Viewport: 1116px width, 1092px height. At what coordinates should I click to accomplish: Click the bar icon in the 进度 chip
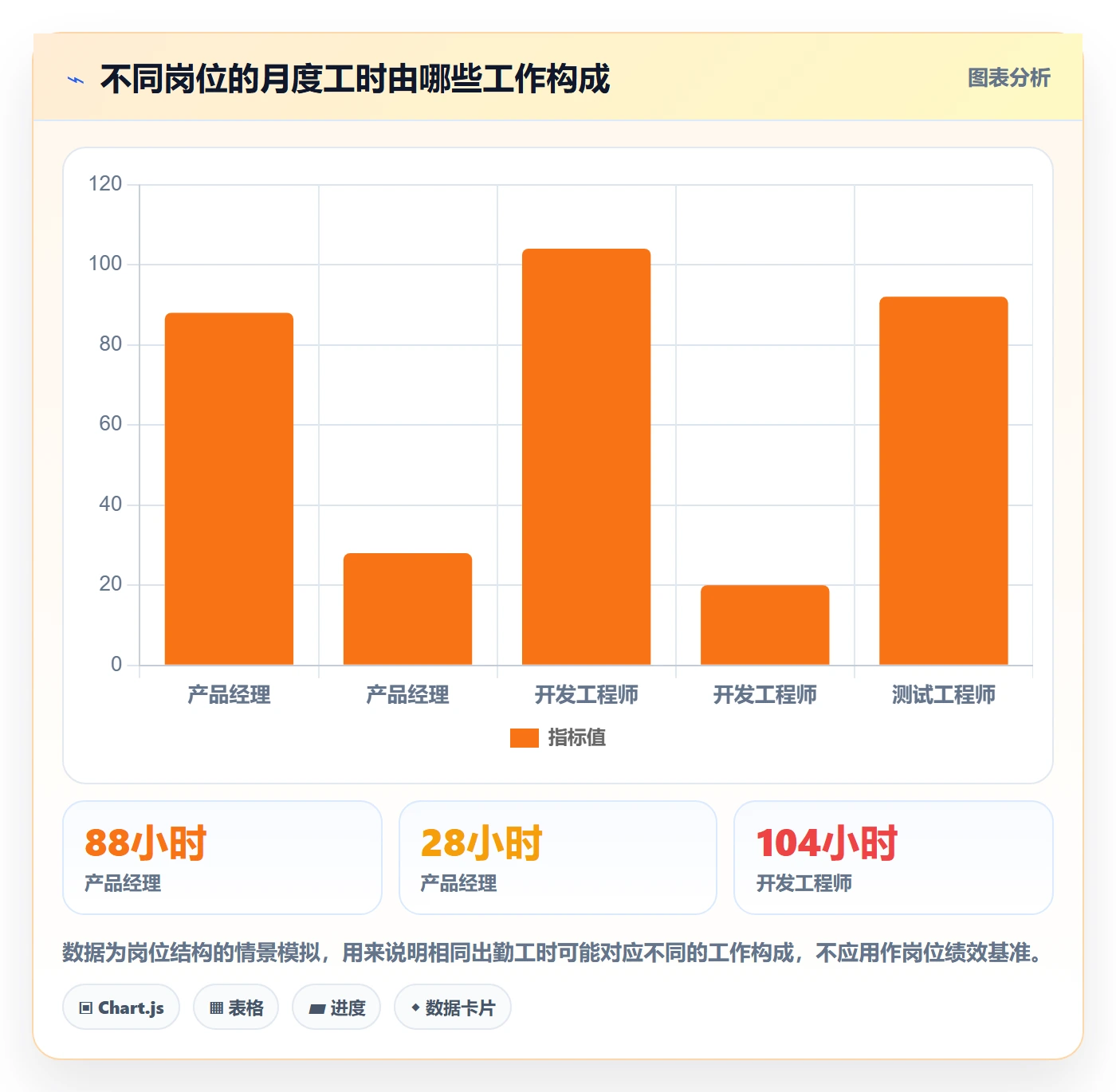(316, 1009)
